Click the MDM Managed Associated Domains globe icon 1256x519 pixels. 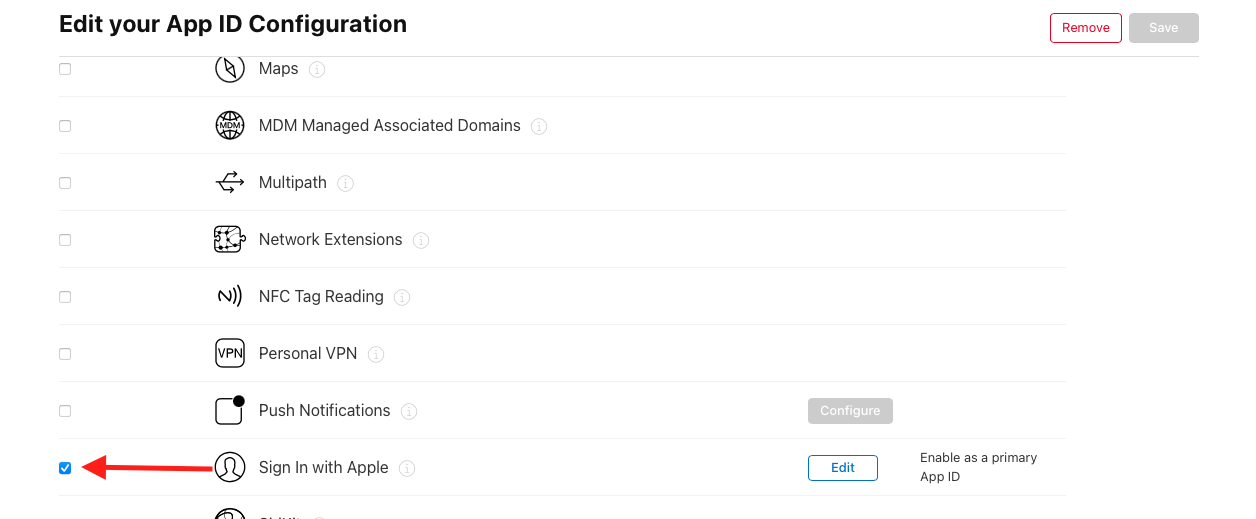230,126
